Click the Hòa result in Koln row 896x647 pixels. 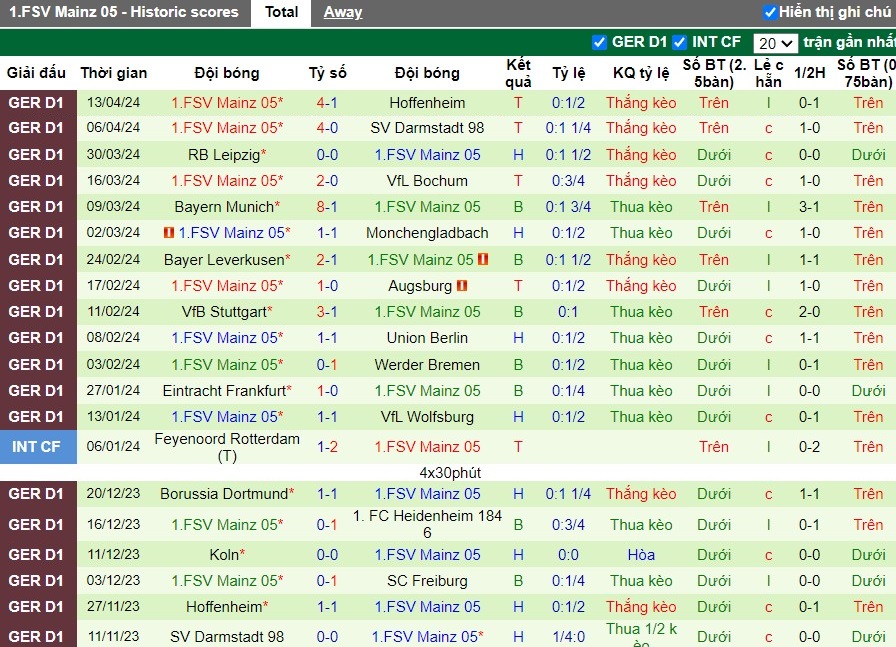641,554
